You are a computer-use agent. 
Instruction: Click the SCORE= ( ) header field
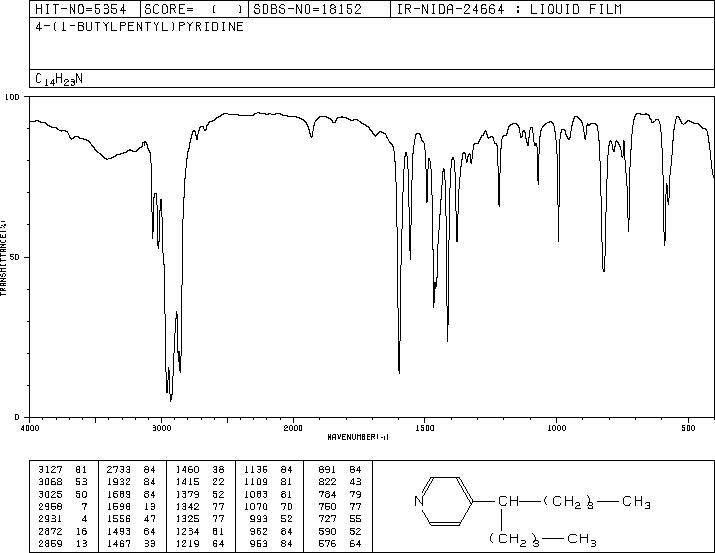coord(194,9)
